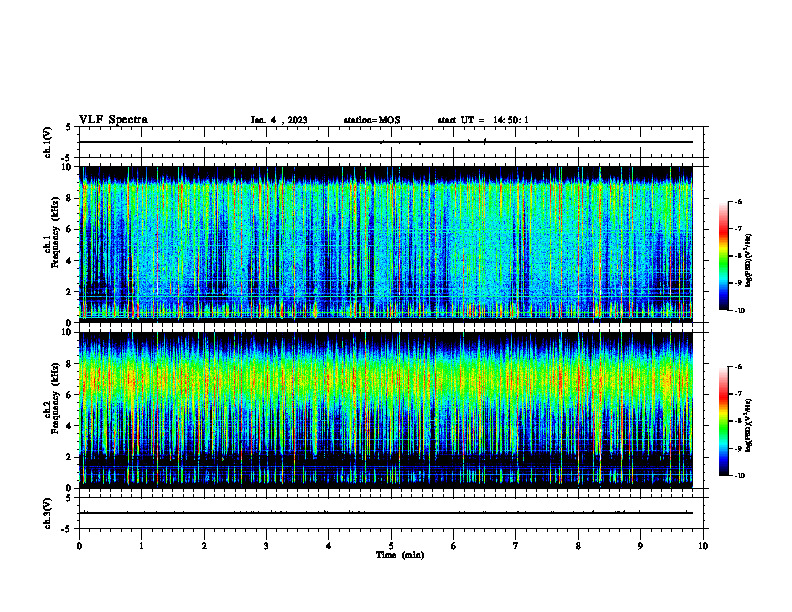
Task: Click tick label "4" on the Time axis
Action: click(x=329, y=546)
